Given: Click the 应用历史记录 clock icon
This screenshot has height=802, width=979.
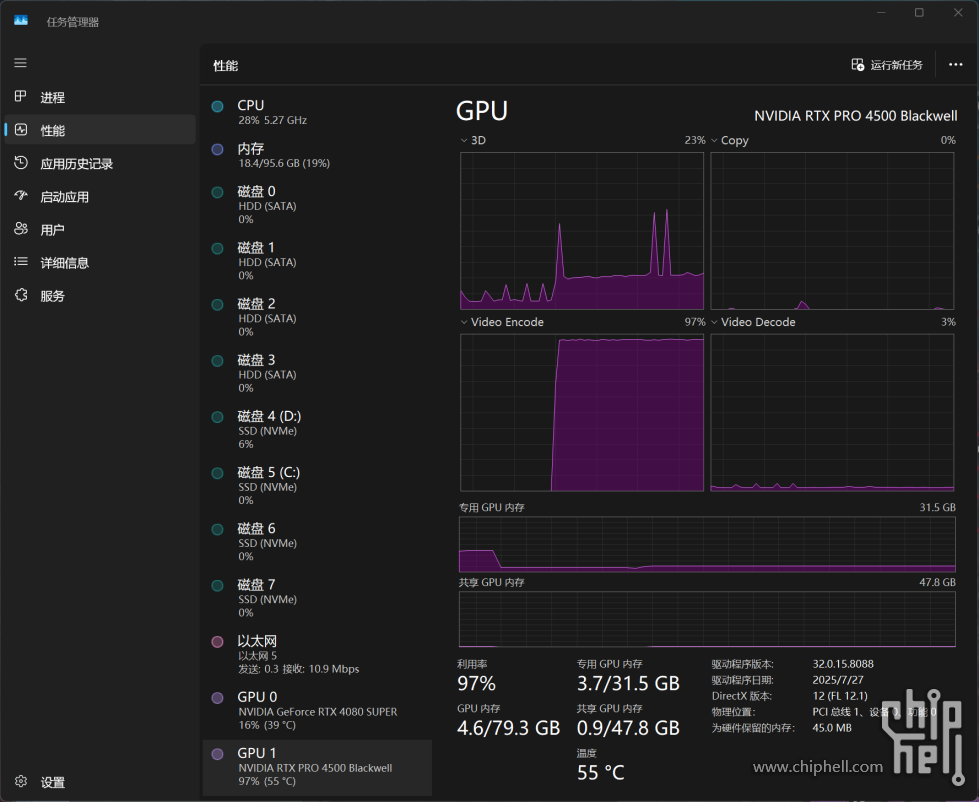Looking at the screenshot, I should 21,163.
